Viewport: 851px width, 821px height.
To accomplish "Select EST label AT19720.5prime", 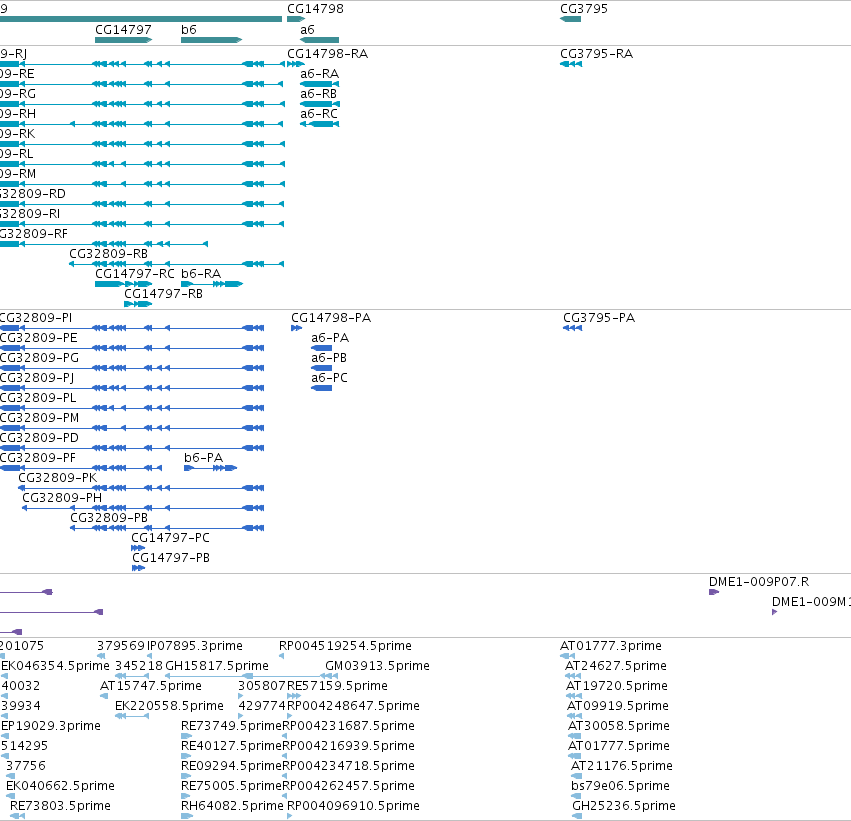I will click(x=617, y=686).
